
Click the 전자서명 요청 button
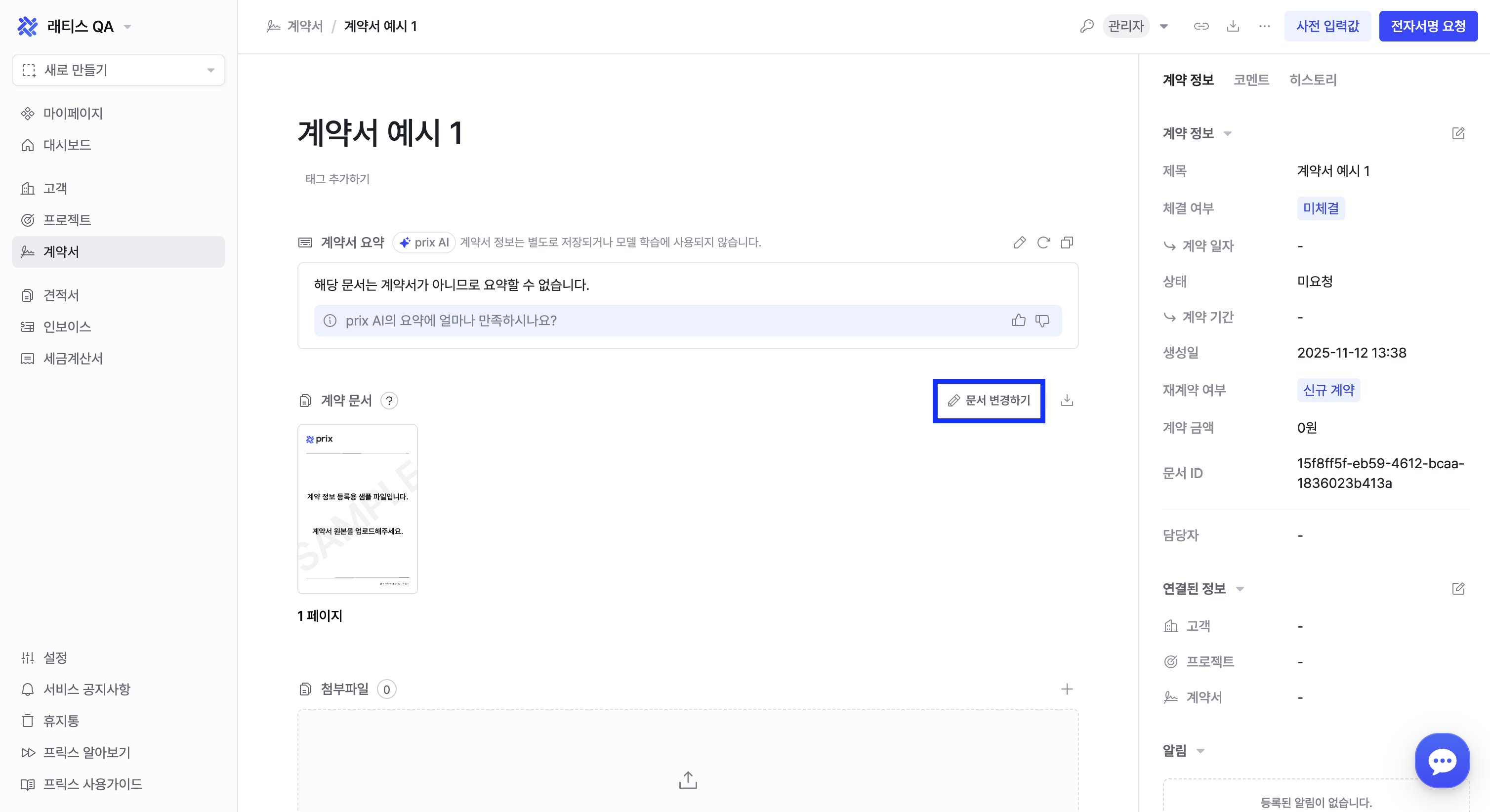[1428, 26]
